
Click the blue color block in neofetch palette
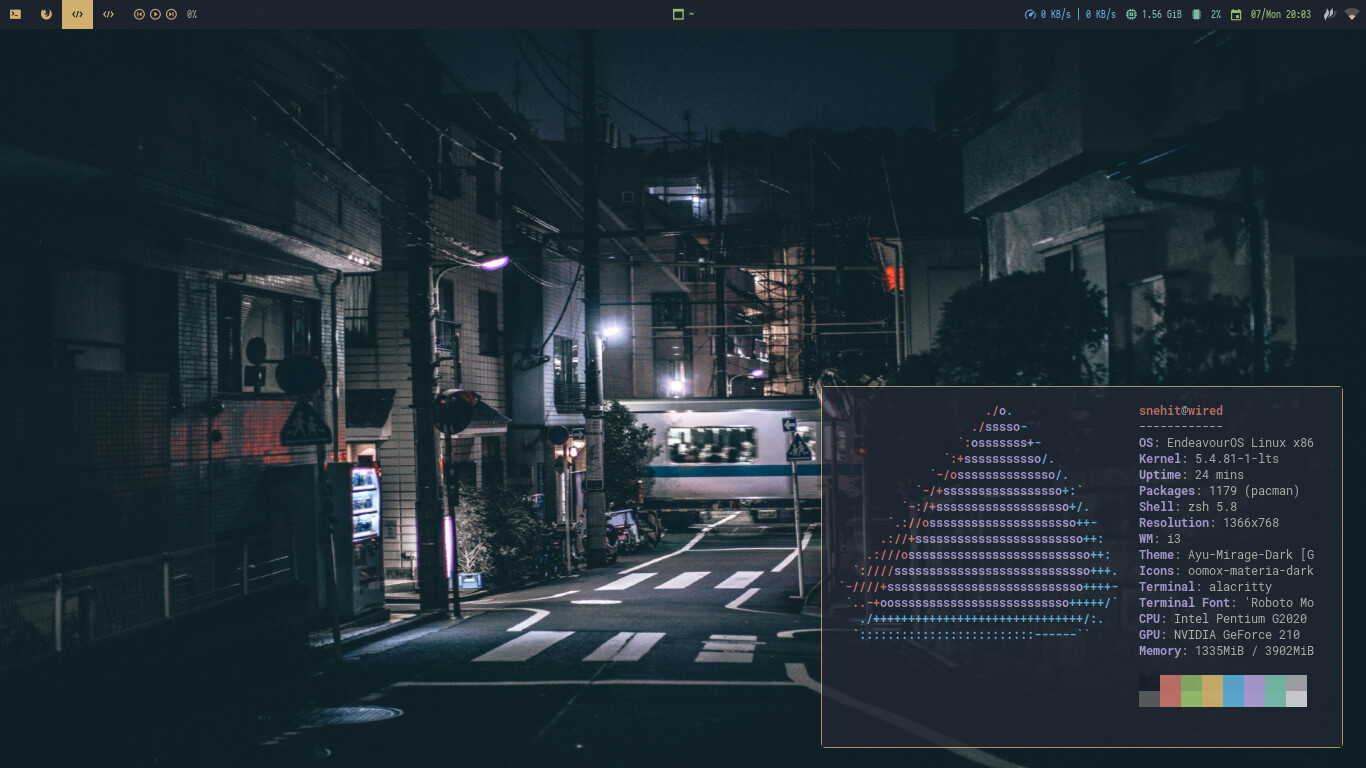click(1233, 690)
